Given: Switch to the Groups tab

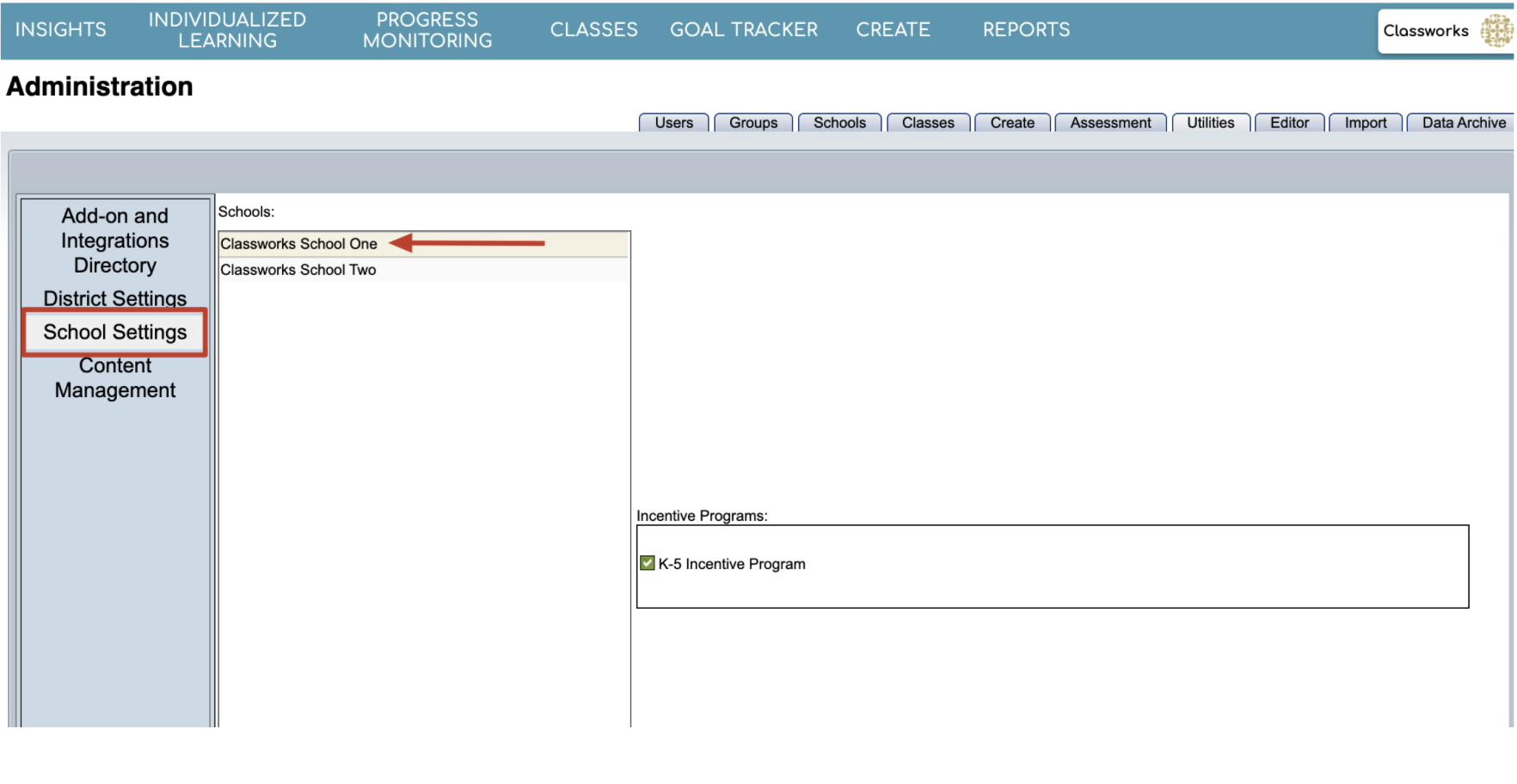Looking at the screenshot, I should tap(753, 123).
